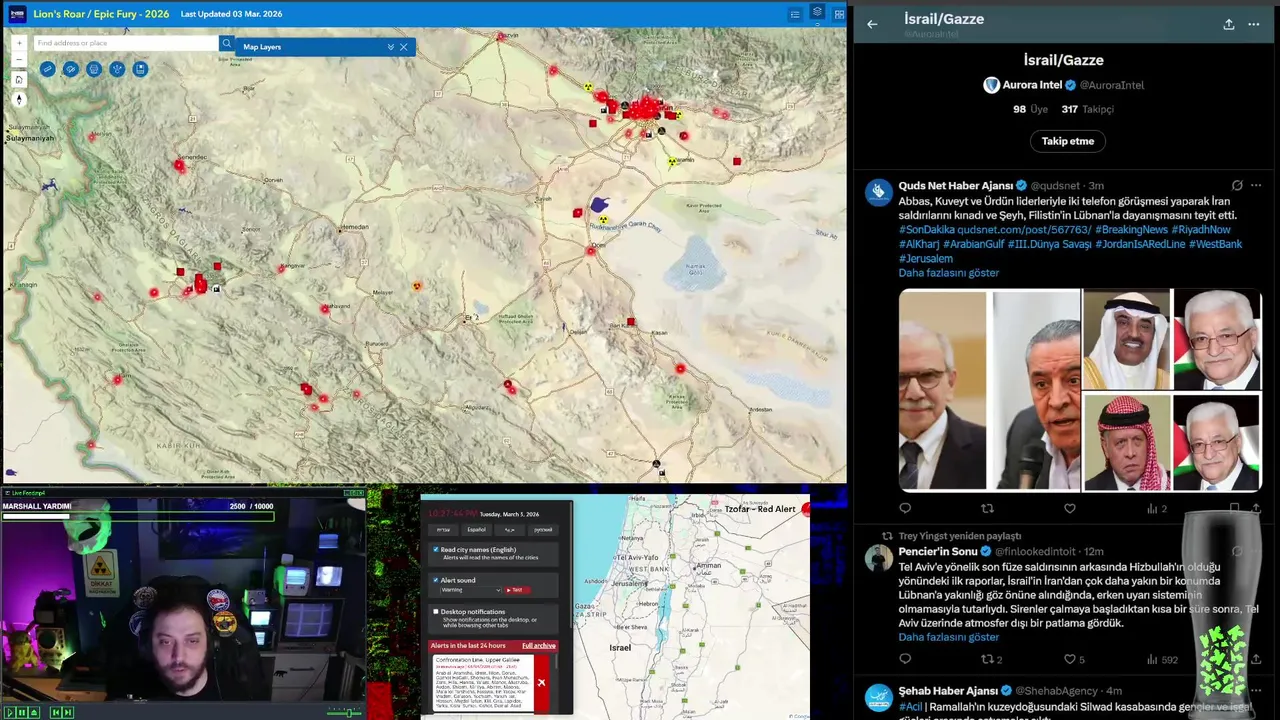Like the Quds Net post
Image resolution: width=1280 pixels, height=720 pixels.
[1069, 509]
